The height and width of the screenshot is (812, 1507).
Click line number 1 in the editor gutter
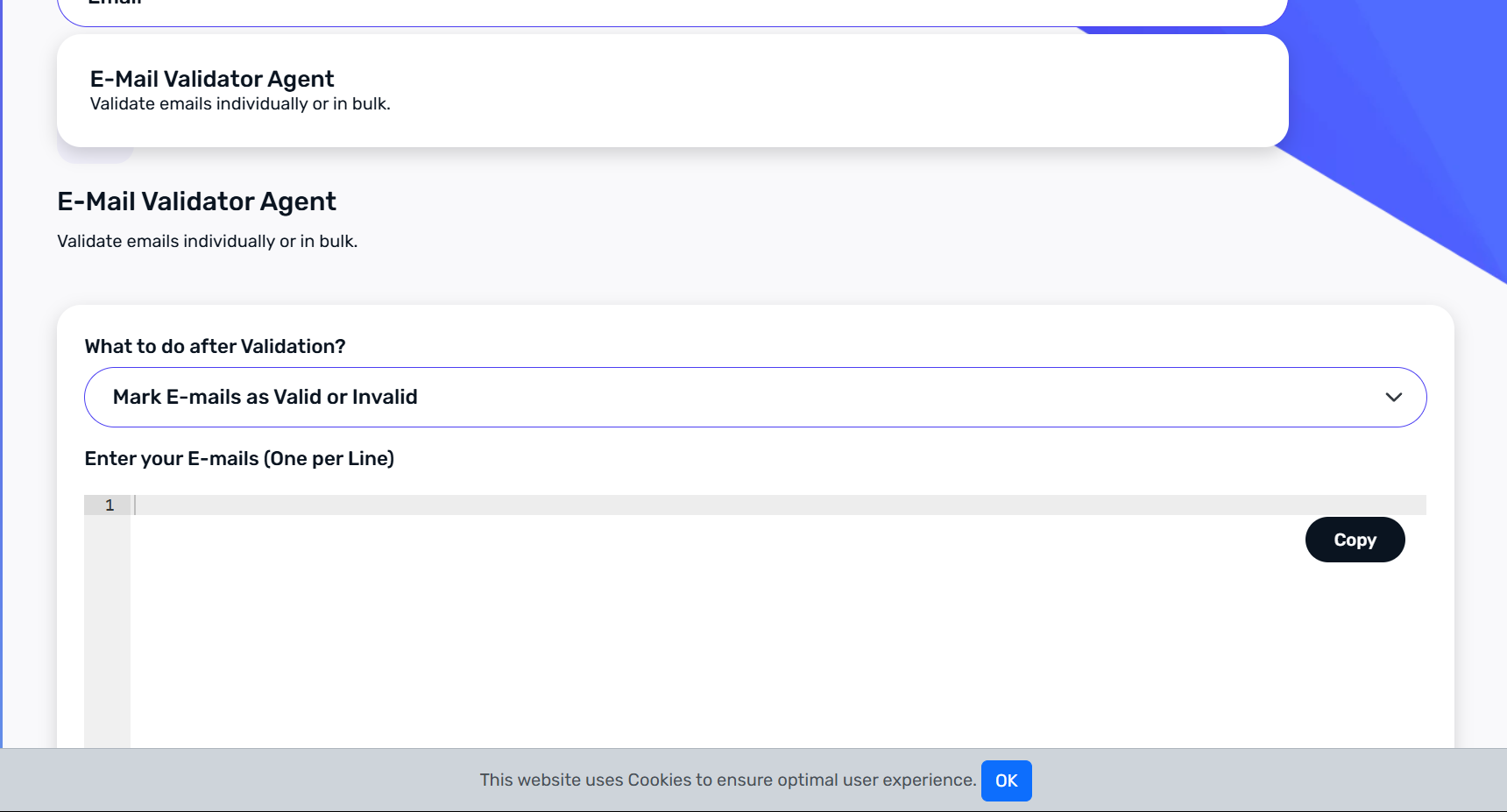click(110, 505)
